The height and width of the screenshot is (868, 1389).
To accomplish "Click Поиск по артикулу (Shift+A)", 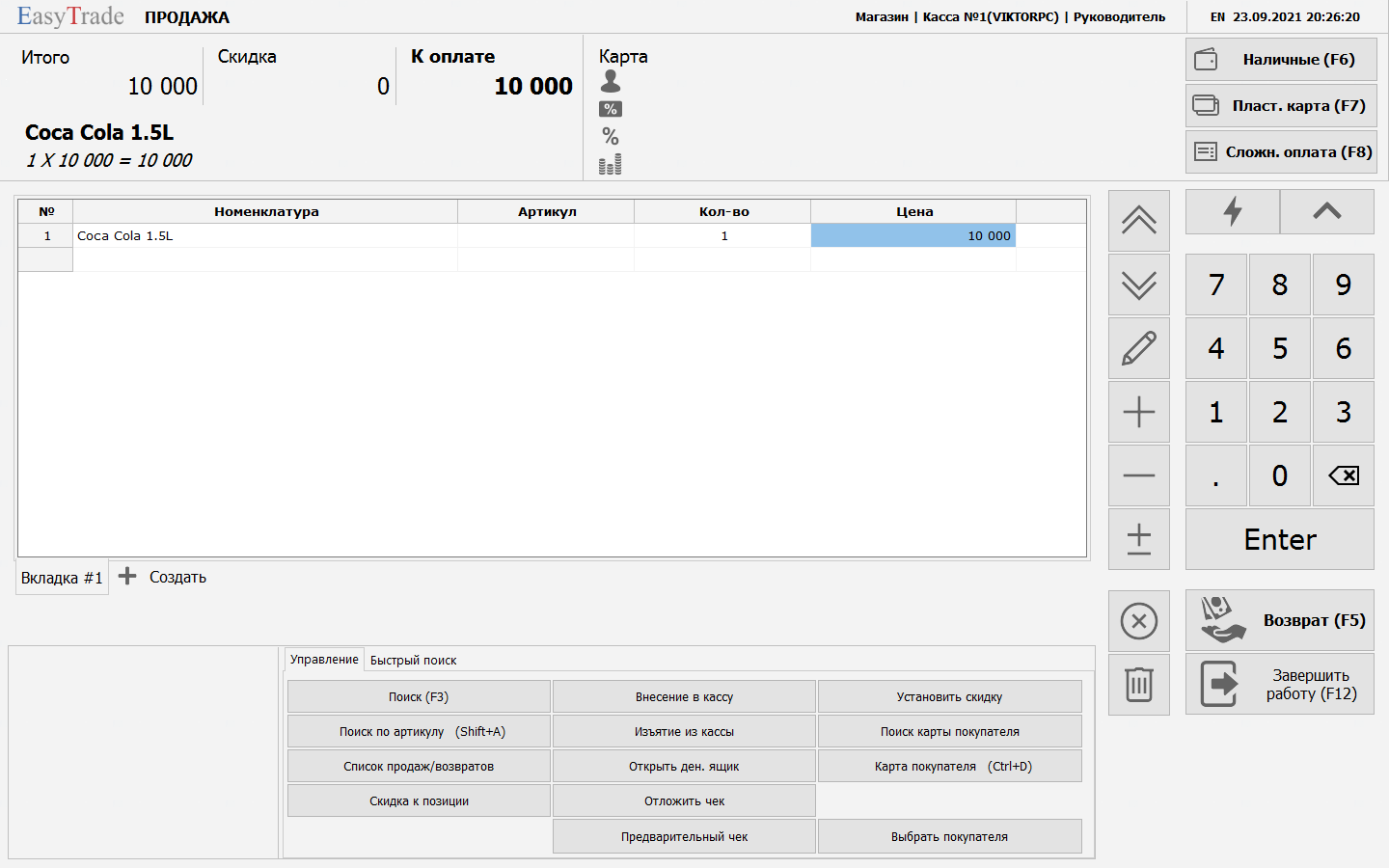I will [419, 731].
